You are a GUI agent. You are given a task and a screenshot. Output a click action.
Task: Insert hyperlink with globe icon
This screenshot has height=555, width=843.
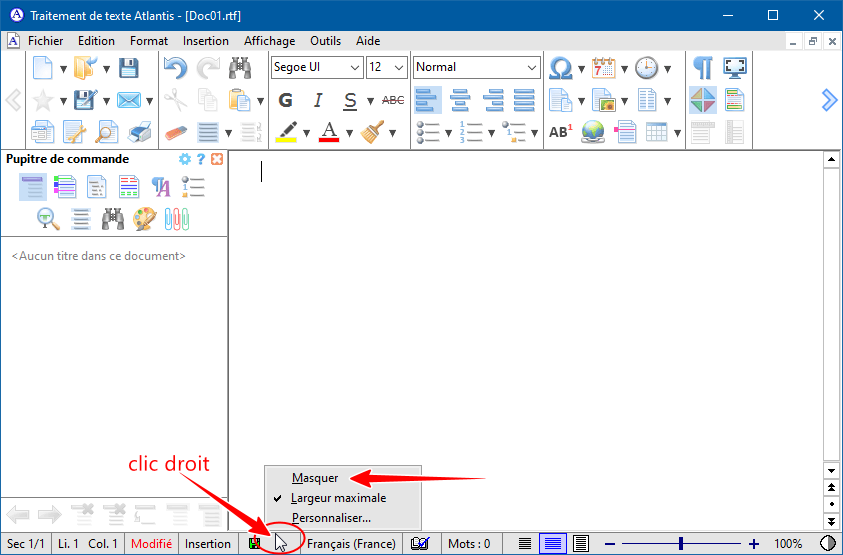[x=592, y=132]
